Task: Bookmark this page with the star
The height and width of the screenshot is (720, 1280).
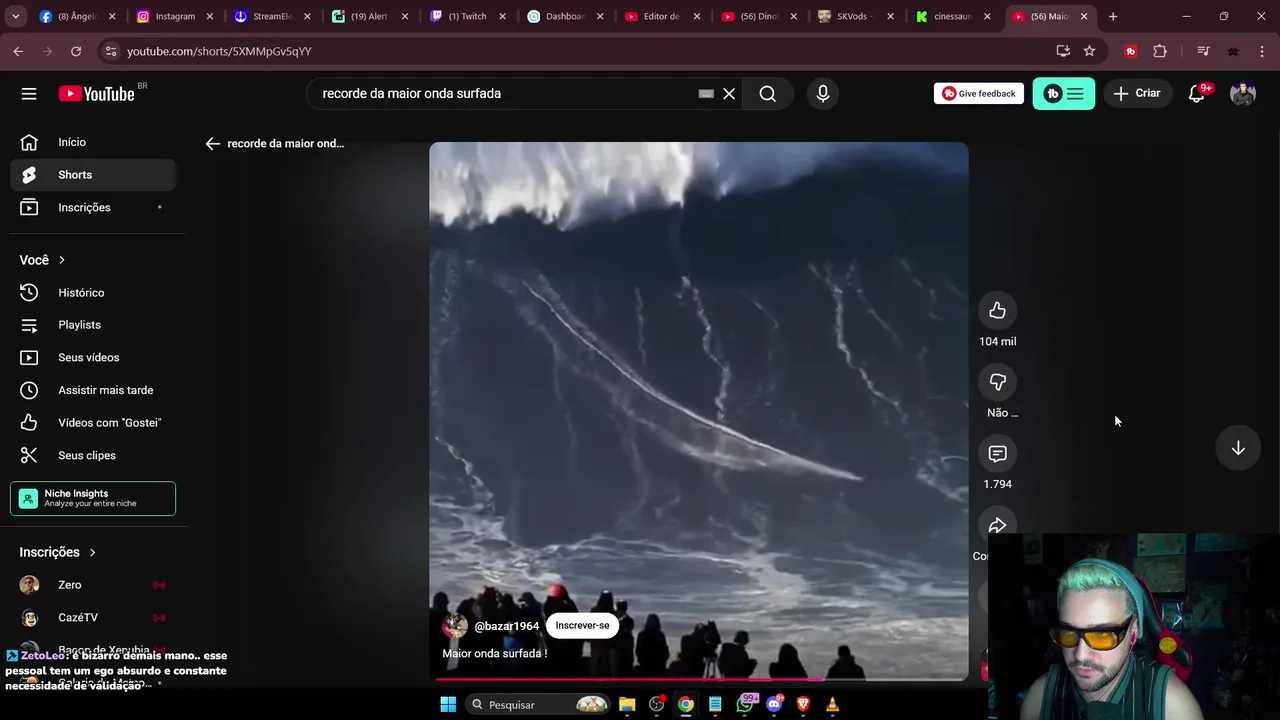Action: click(x=1089, y=51)
